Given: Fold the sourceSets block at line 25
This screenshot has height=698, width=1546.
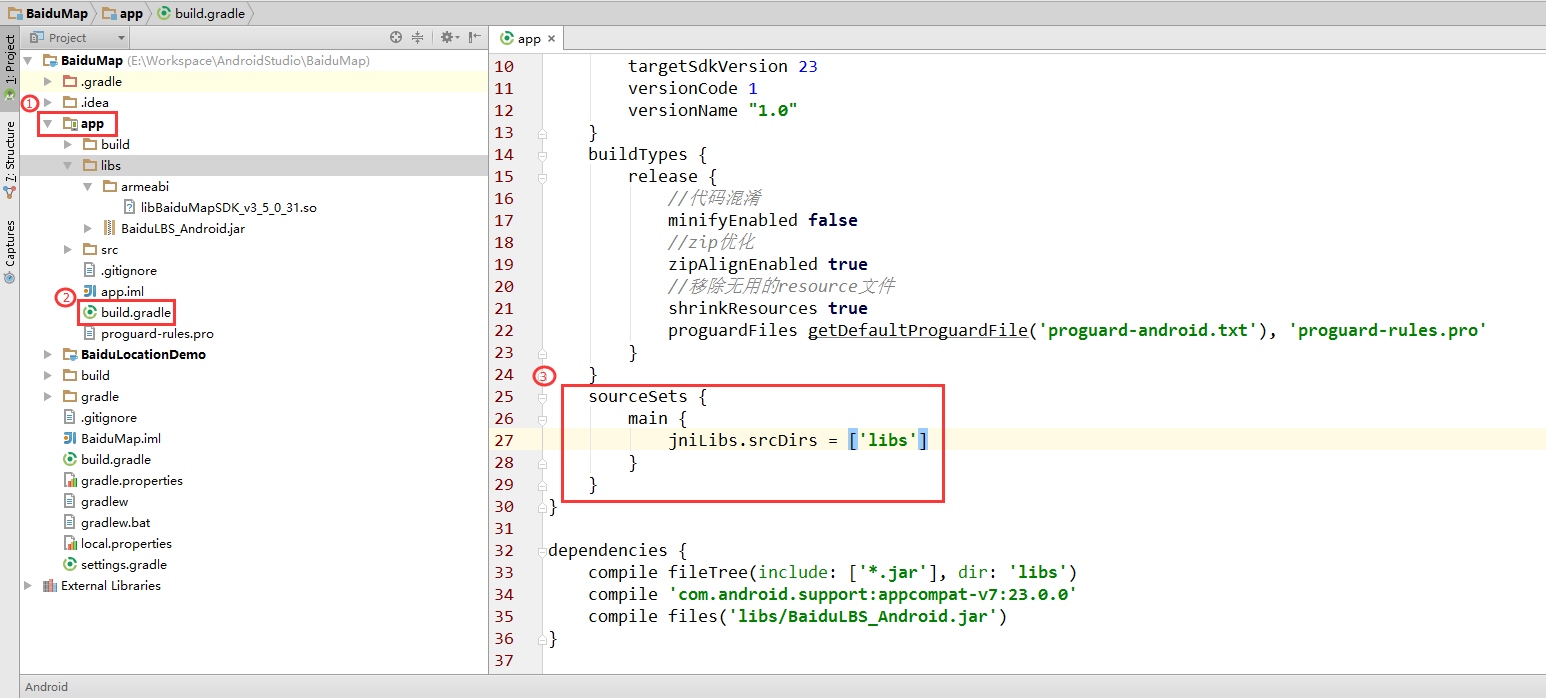Looking at the screenshot, I should tap(543, 397).
